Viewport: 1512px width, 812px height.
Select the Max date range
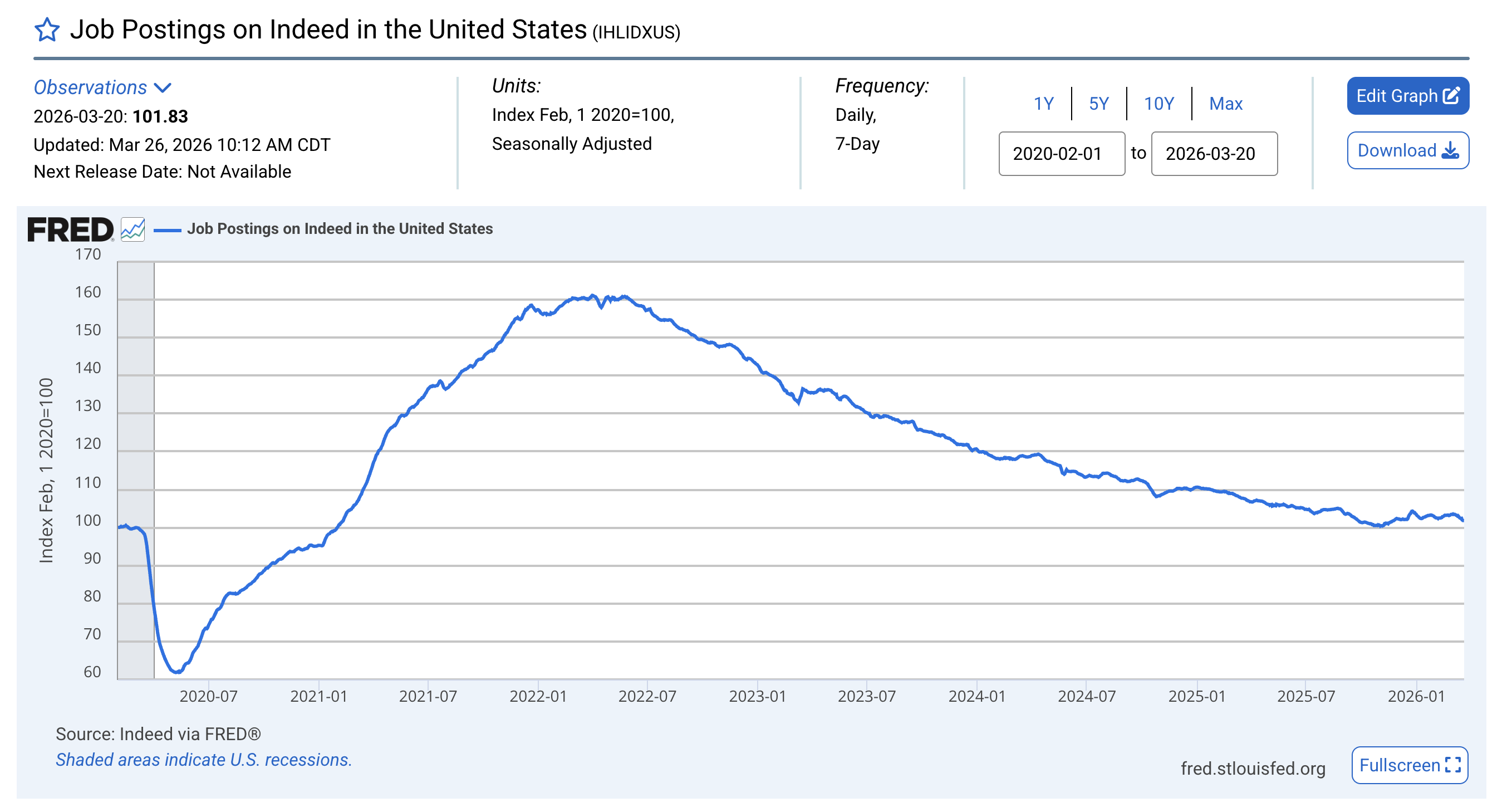1225,104
